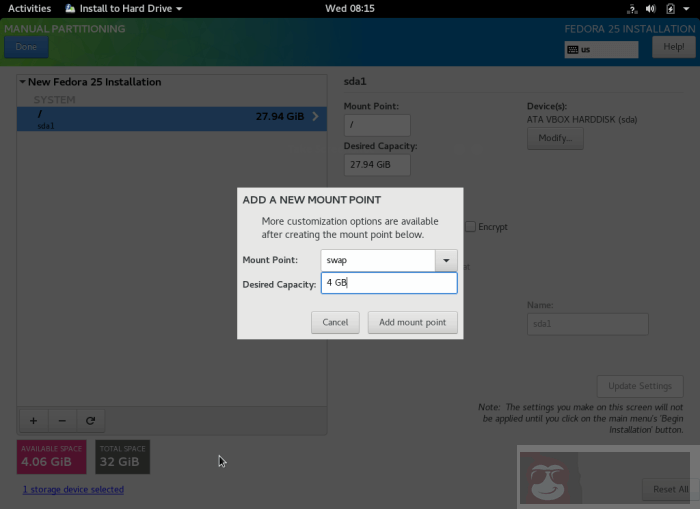Open the Install to Hard Drive app menu
700x509 pixels.
pyautogui.click(x=124, y=8)
